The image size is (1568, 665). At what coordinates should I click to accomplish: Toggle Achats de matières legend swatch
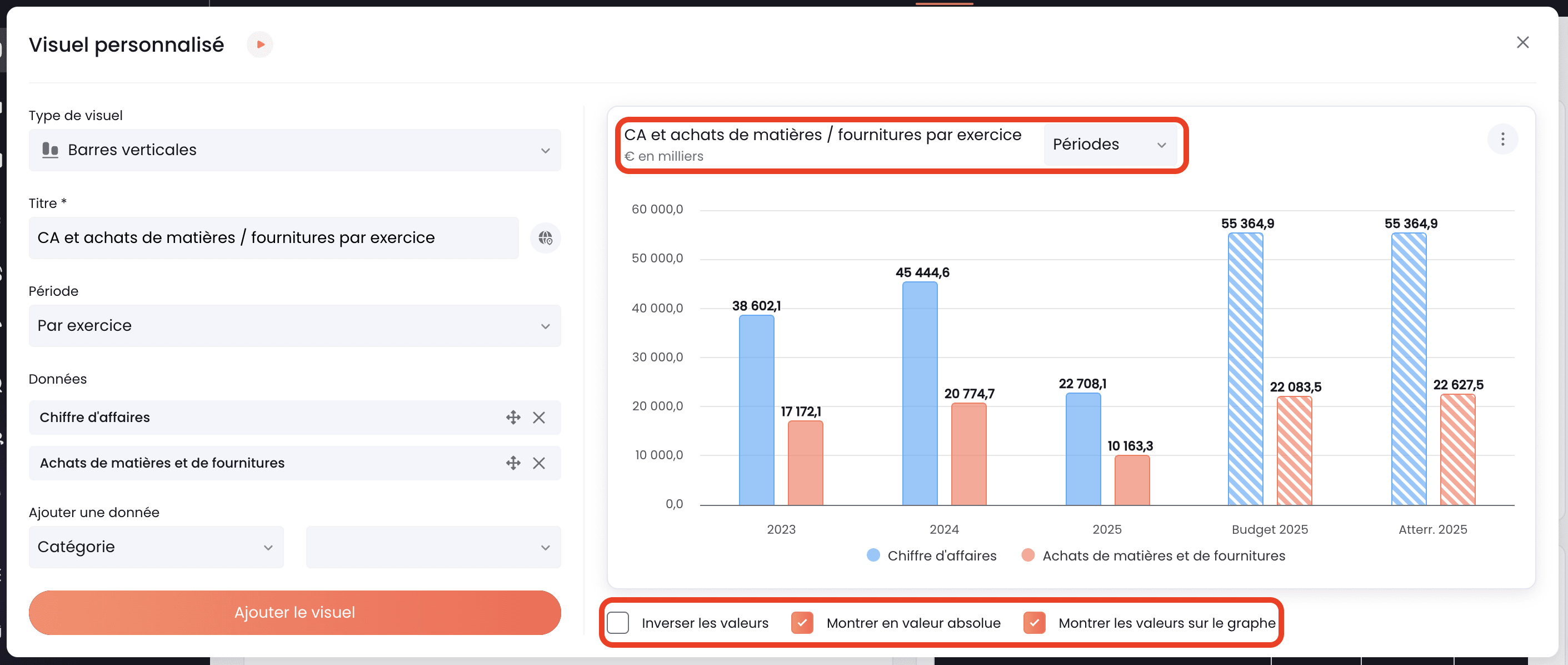point(1027,555)
